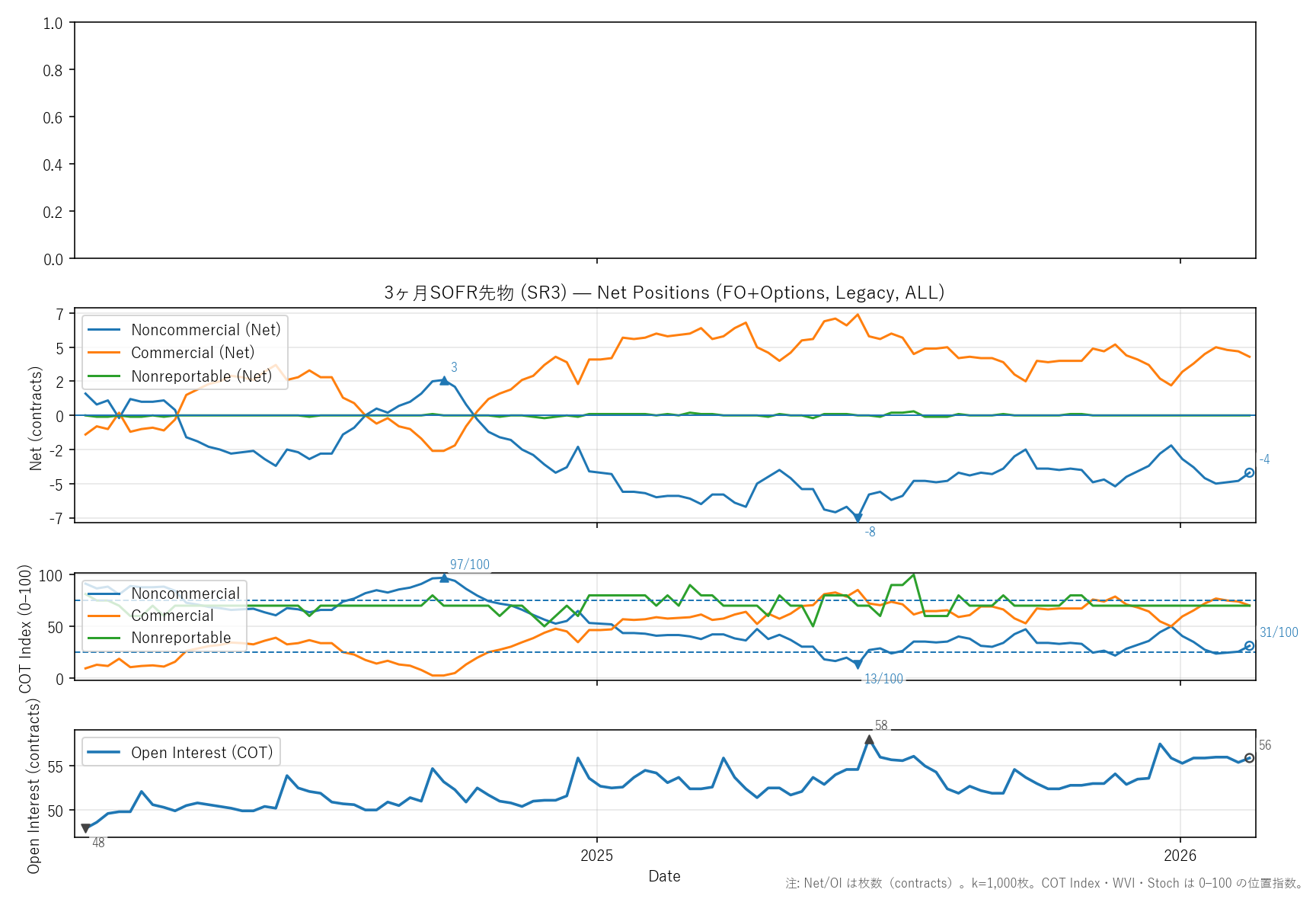1316x899 pixels.
Task: Click the low triangle marker labeled -8
Action: point(858,518)
